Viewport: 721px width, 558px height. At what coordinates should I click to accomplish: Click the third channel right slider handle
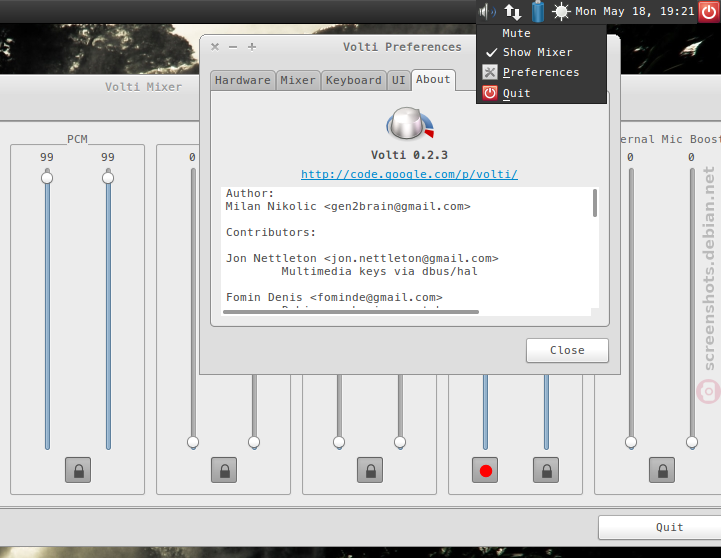point(400,442)
